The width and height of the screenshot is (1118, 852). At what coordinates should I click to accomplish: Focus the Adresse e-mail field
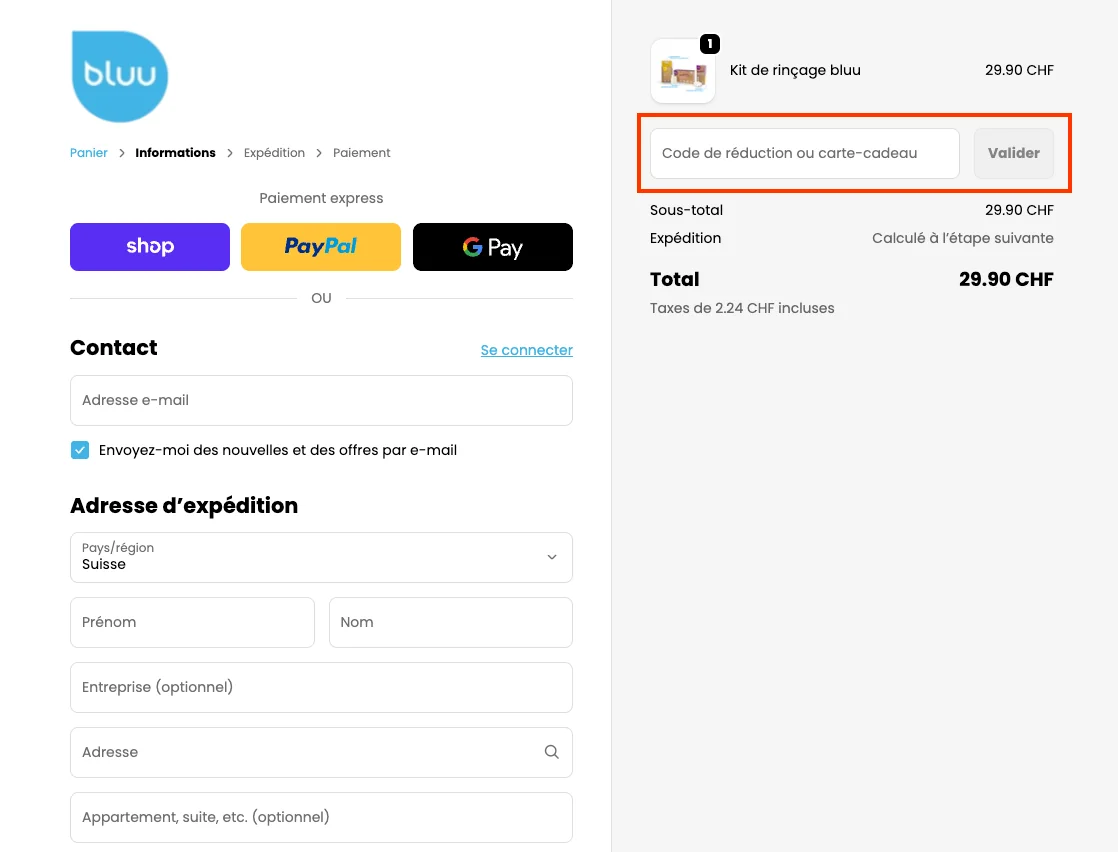pos(320,400)
